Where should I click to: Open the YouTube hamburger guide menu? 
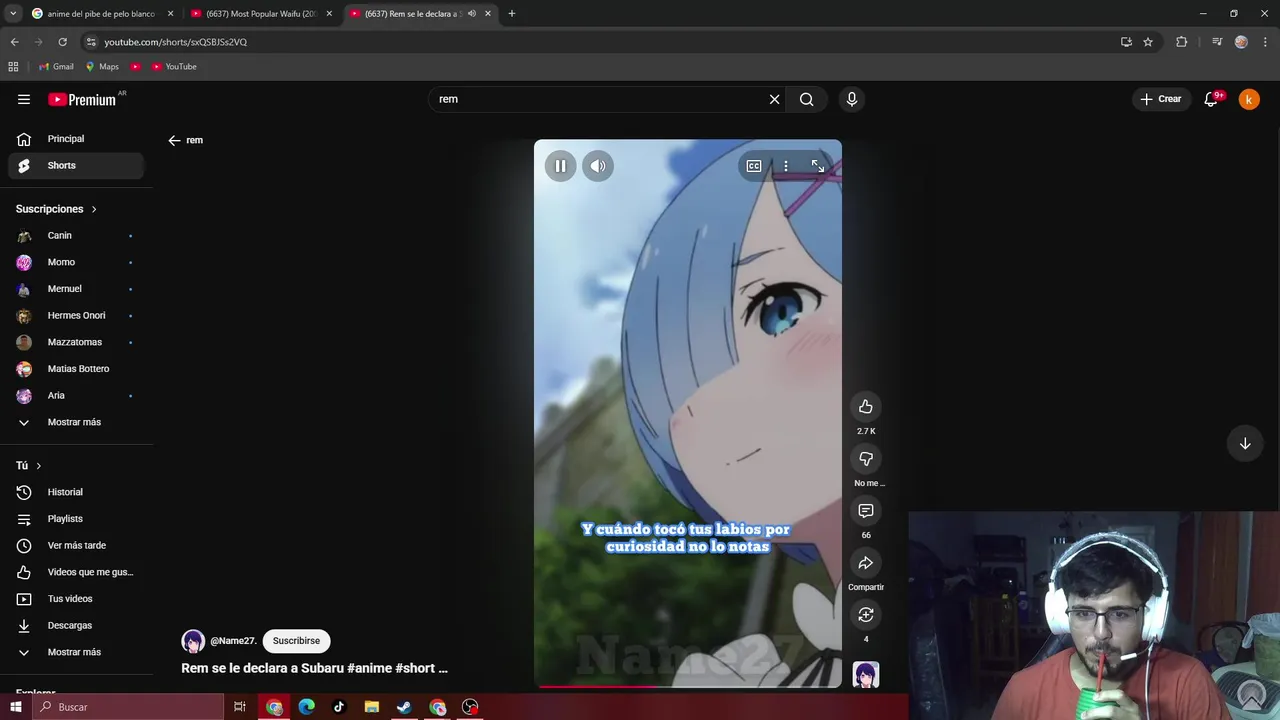pos(24,99)
